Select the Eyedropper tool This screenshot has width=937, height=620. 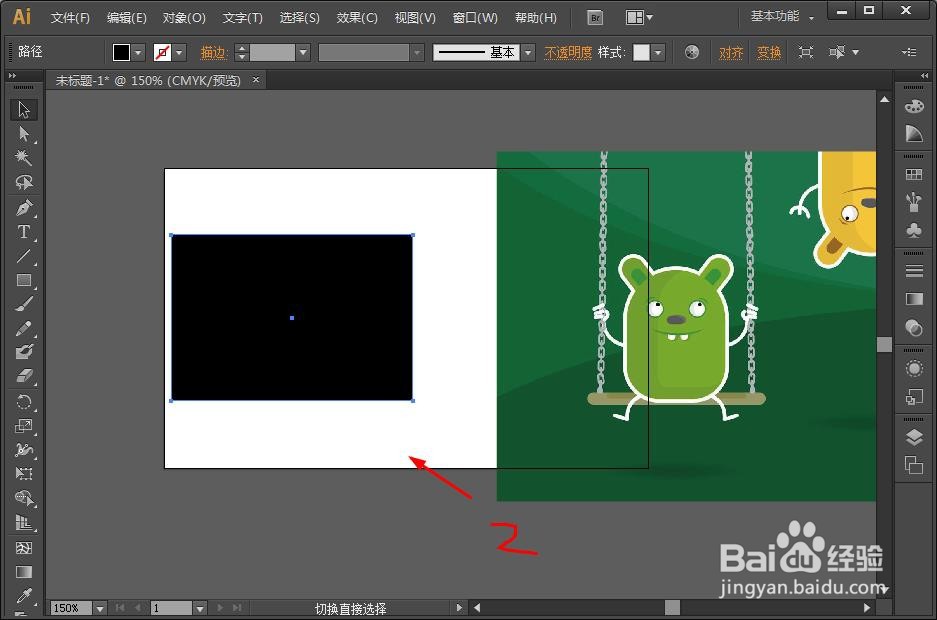[x=24, y=596]
